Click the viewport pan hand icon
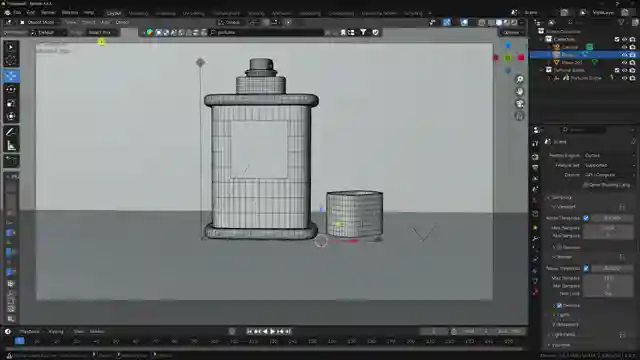The width and height of the screenshot is (640, 360). [x=519, y=91]
